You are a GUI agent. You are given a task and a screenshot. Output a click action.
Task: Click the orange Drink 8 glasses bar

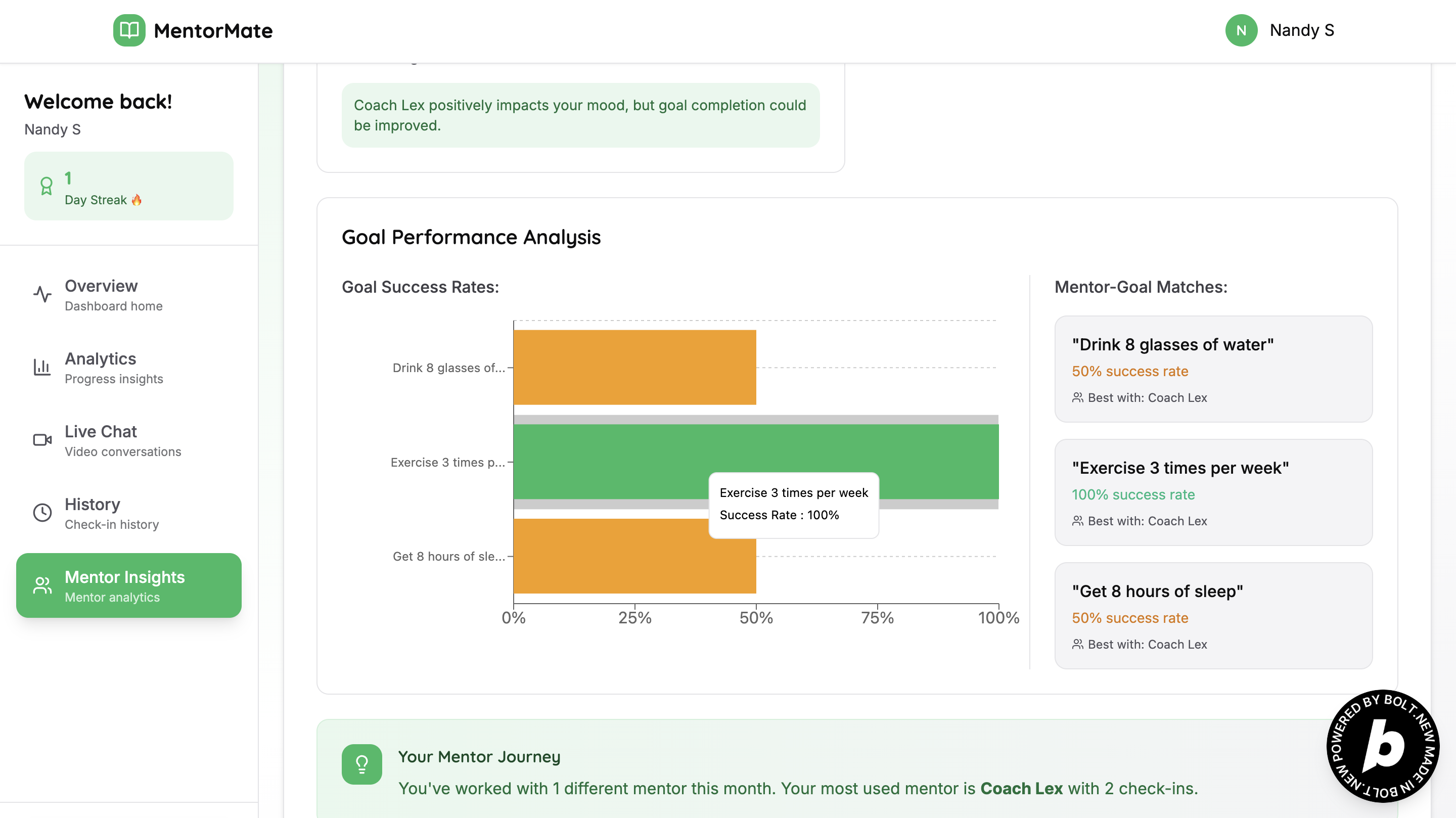pos(634,368)
